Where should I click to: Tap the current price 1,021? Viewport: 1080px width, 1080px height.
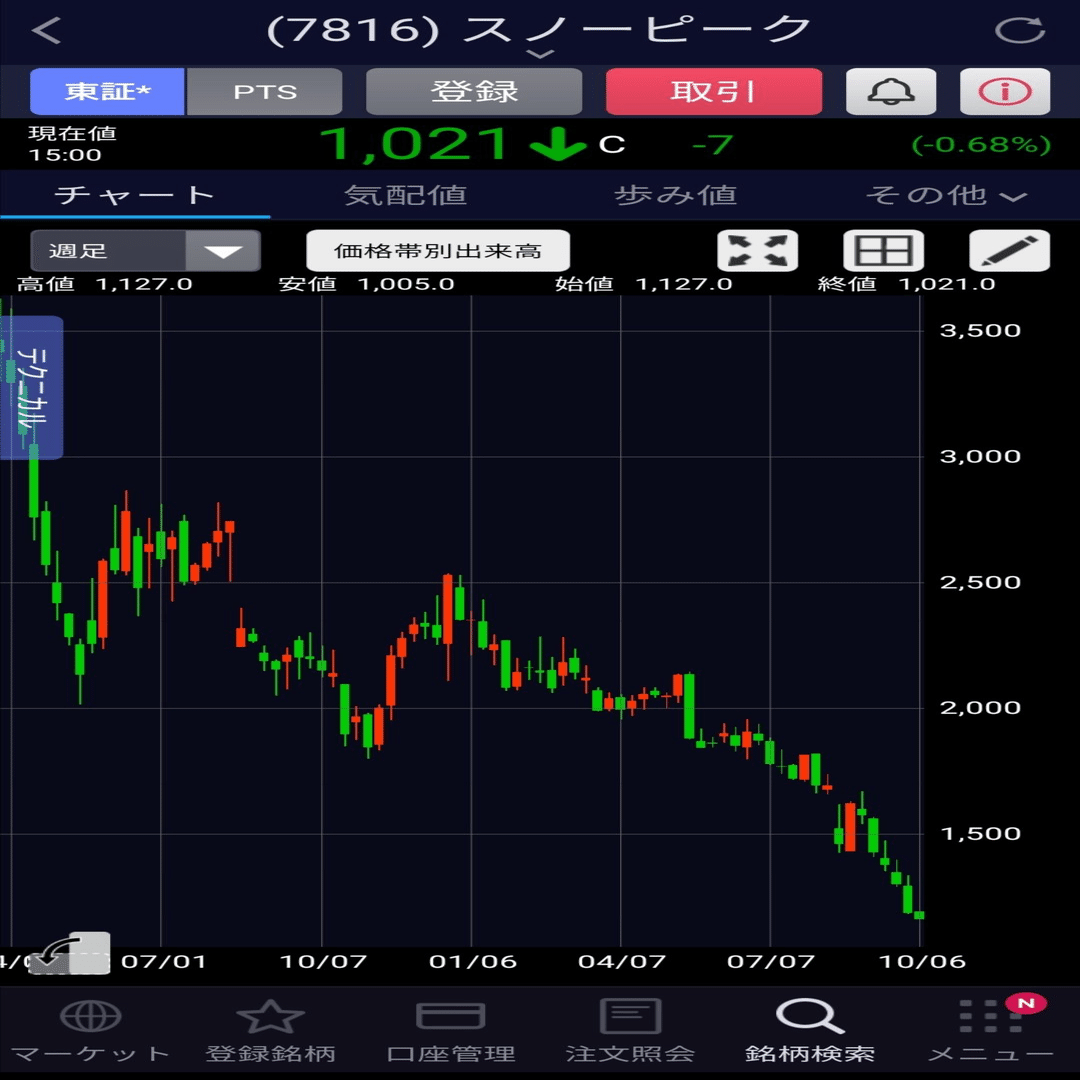click(x=415, y=145)
